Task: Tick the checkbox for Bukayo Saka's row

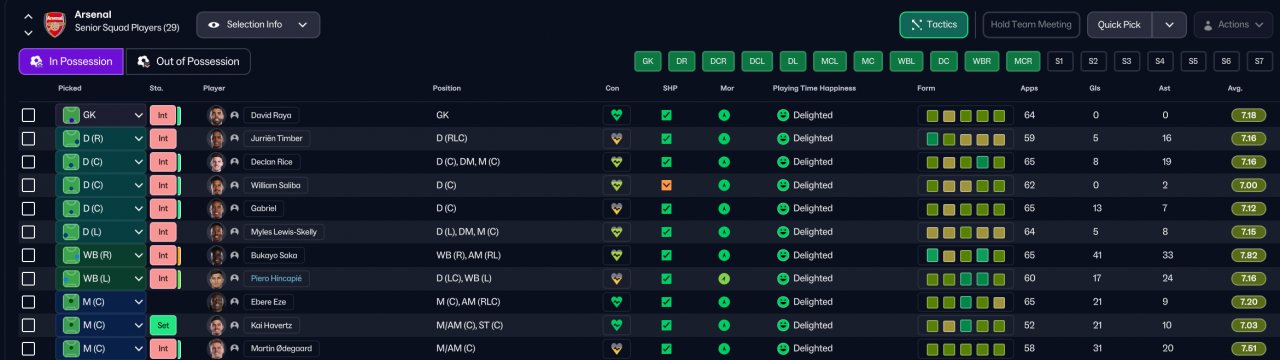Action: point(28,255)
